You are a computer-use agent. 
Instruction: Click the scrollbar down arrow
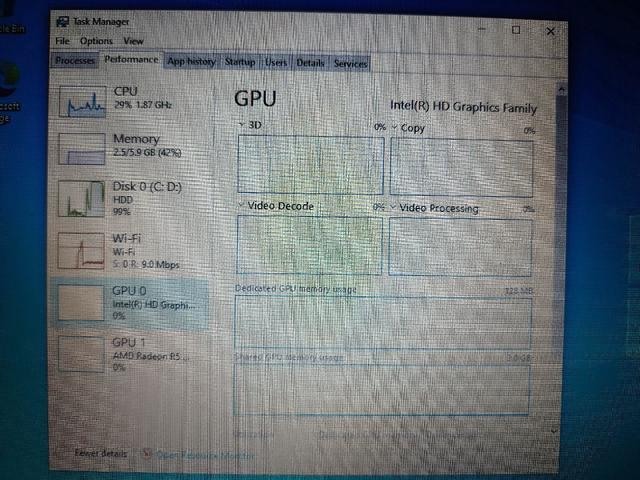pos(554,431)
